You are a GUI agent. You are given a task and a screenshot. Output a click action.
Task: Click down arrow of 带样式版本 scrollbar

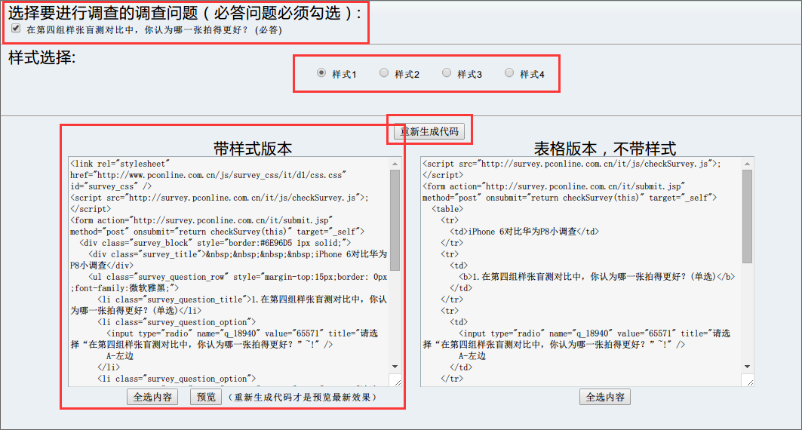point(395,366)
